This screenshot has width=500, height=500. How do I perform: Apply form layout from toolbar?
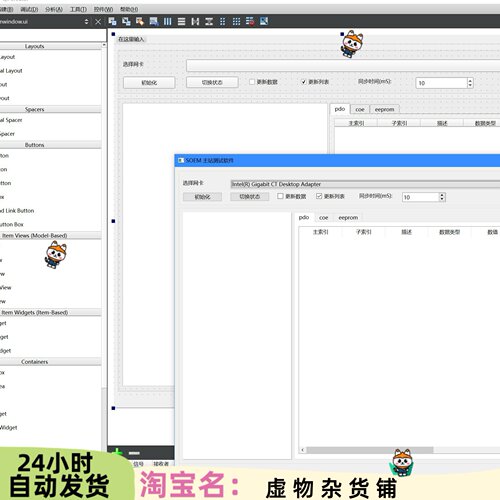click(222, 22)
